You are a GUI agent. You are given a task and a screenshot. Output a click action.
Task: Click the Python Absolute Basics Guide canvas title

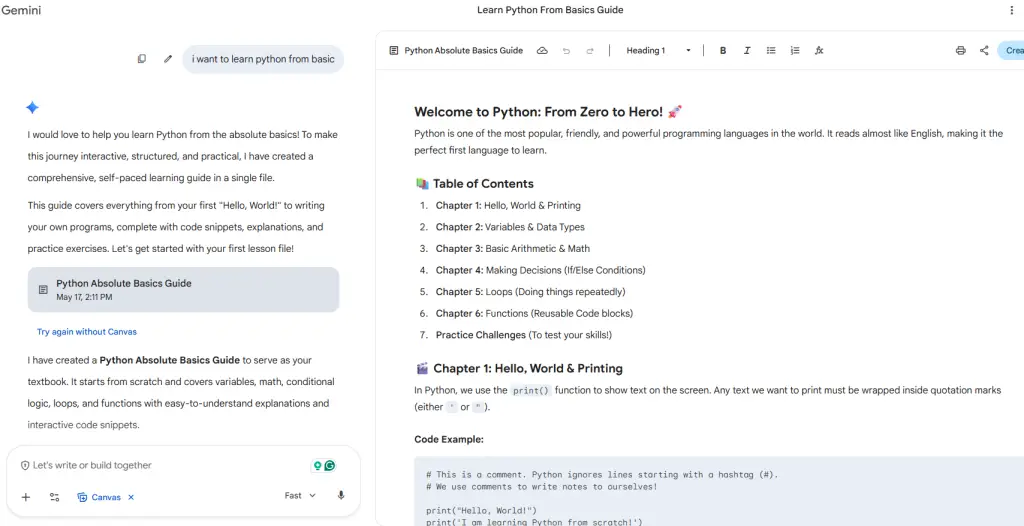point(464,50)
